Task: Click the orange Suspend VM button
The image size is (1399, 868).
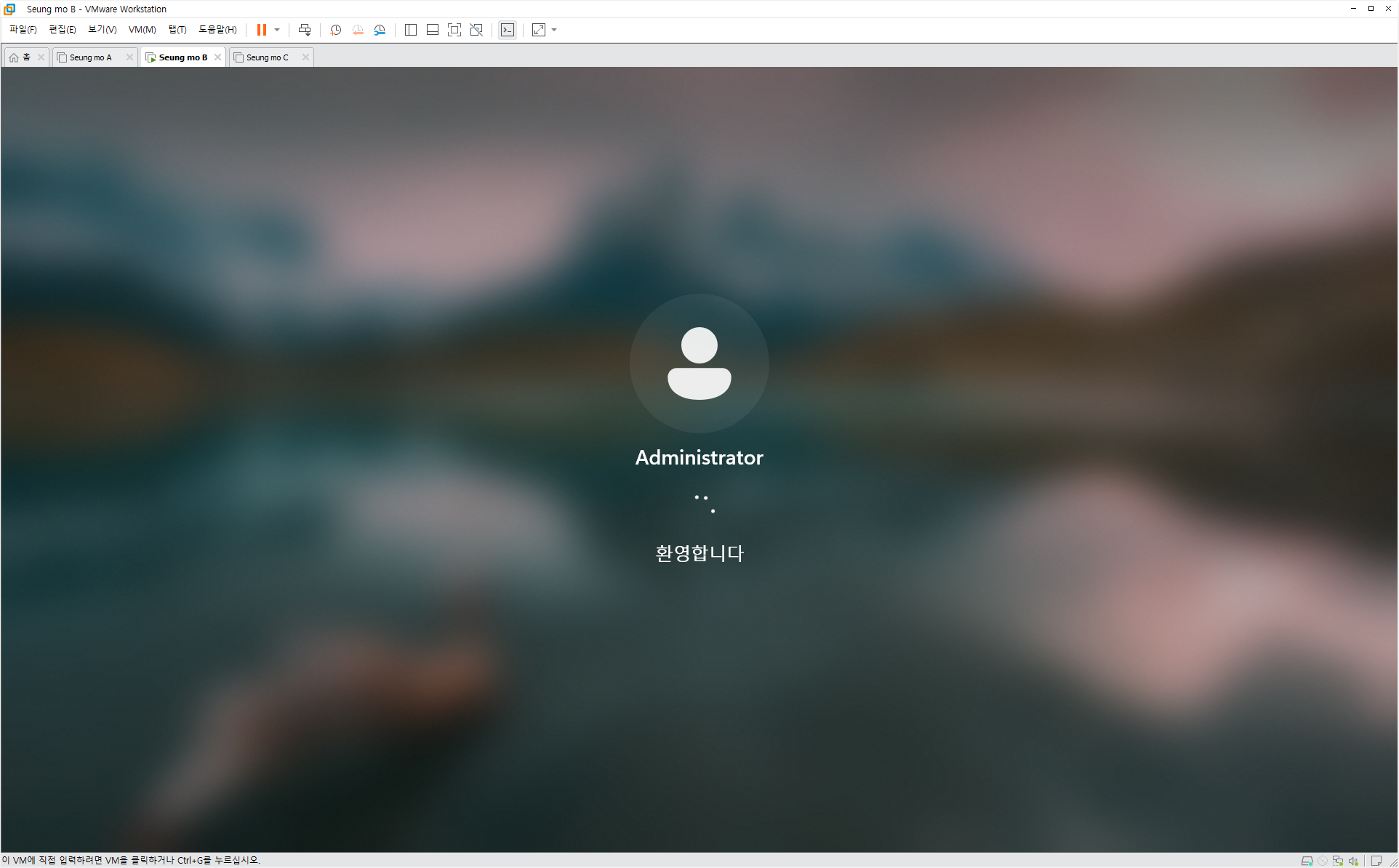Action: point(261,30)
